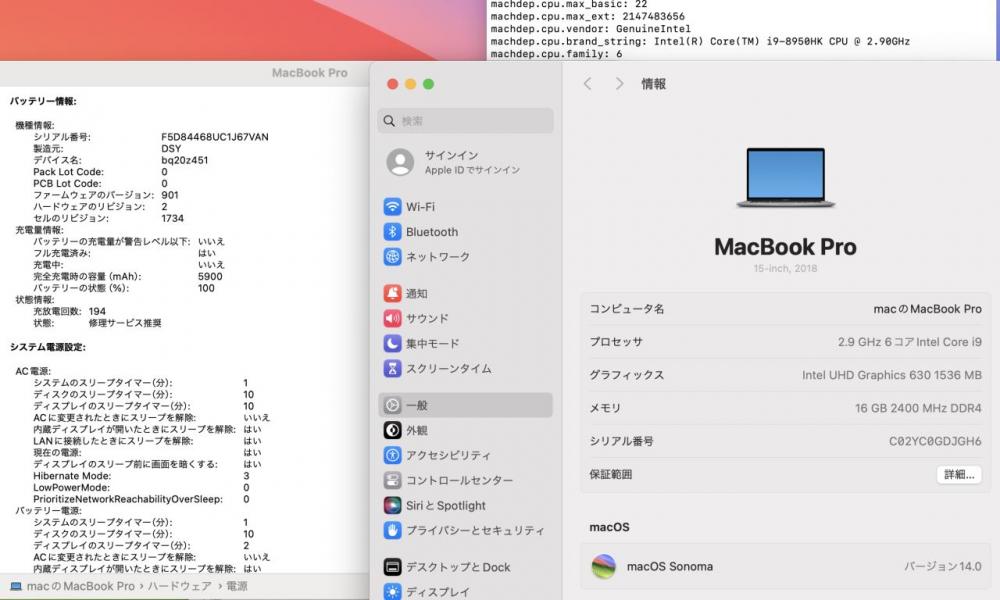This screenshot has width=1000, height=600.
Task: Close the System Settings window
Action: 393,84
